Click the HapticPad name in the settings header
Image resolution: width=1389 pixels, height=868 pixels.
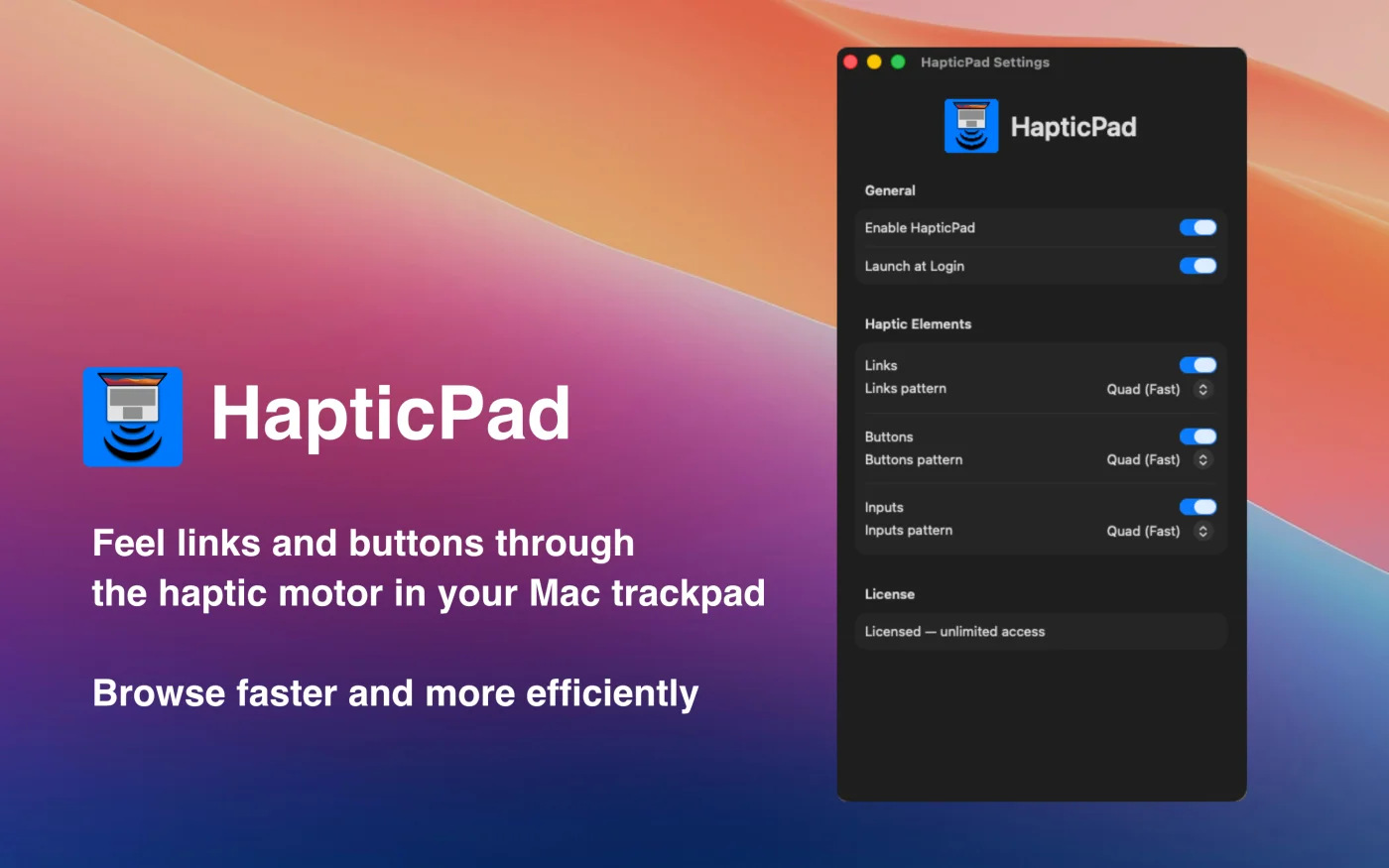click(1073, 127)
